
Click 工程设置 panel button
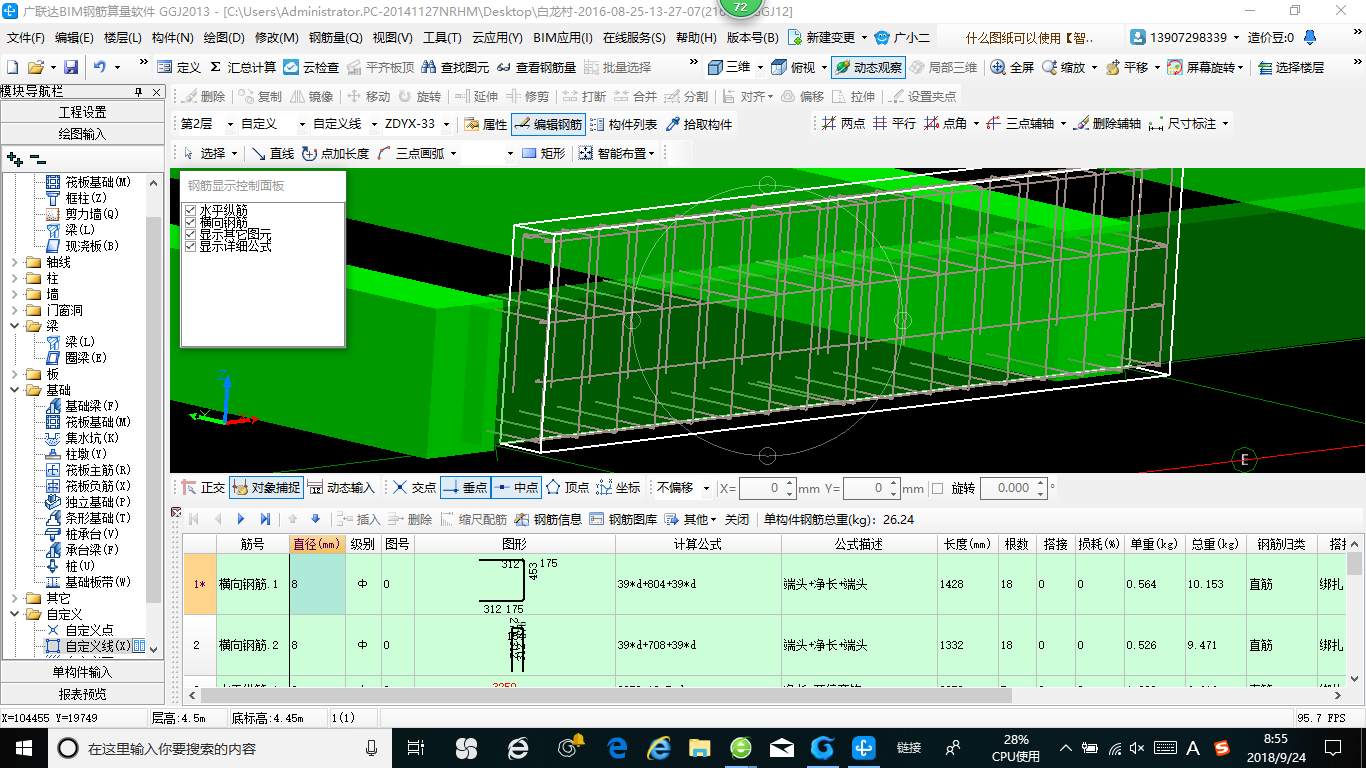[82, 112]
